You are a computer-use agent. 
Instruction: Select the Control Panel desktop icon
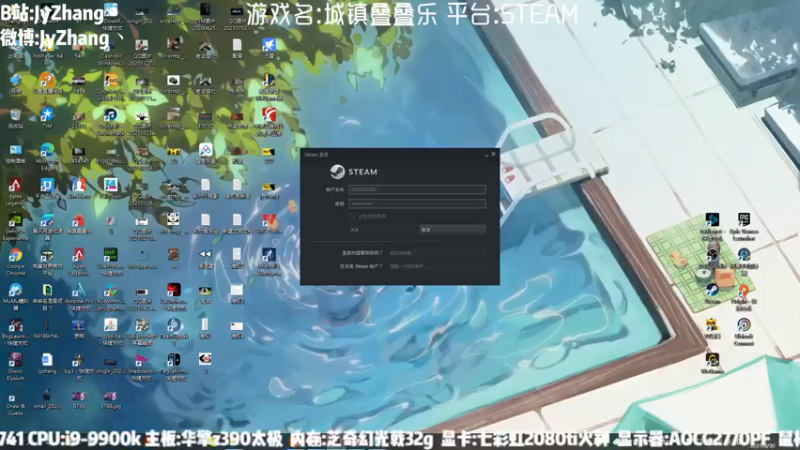coord(15,154)
